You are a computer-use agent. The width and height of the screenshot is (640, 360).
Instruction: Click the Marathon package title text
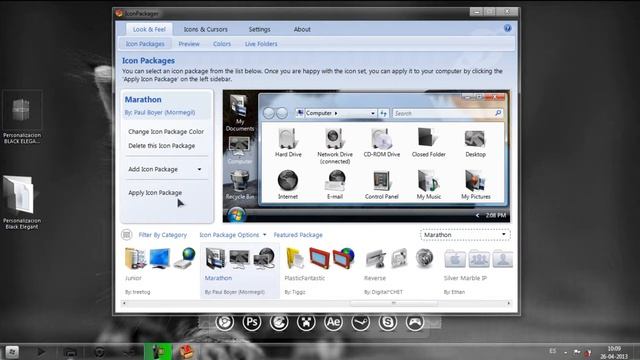point(143,99)
